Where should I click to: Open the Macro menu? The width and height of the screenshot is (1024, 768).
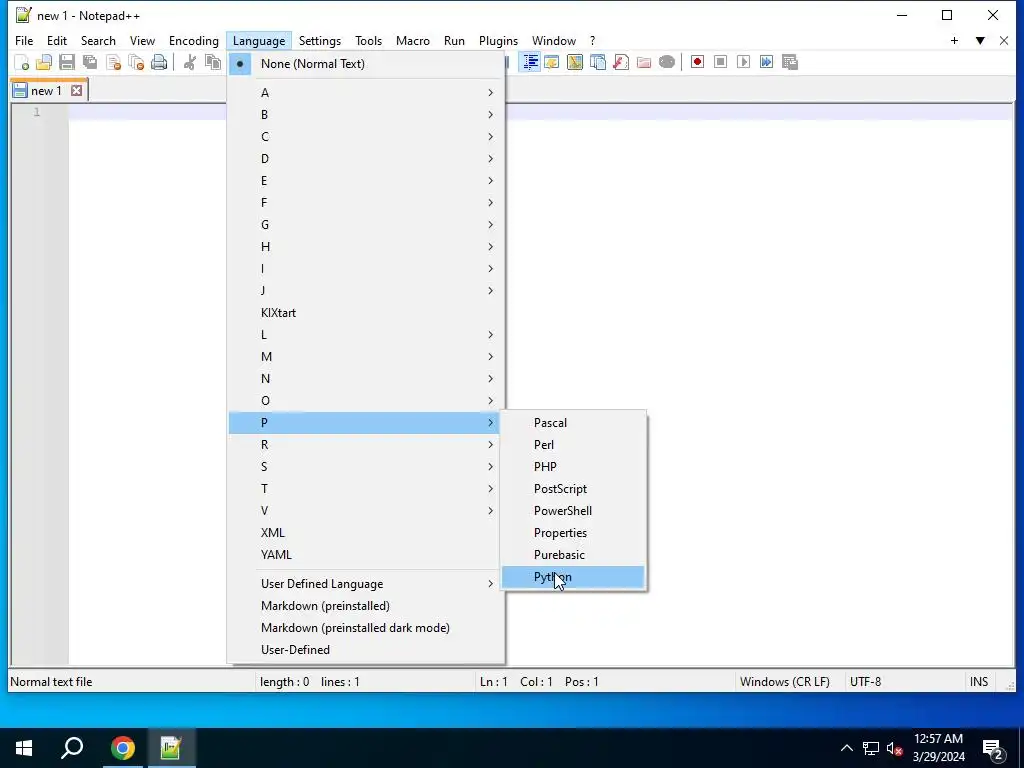click(413, 40)
